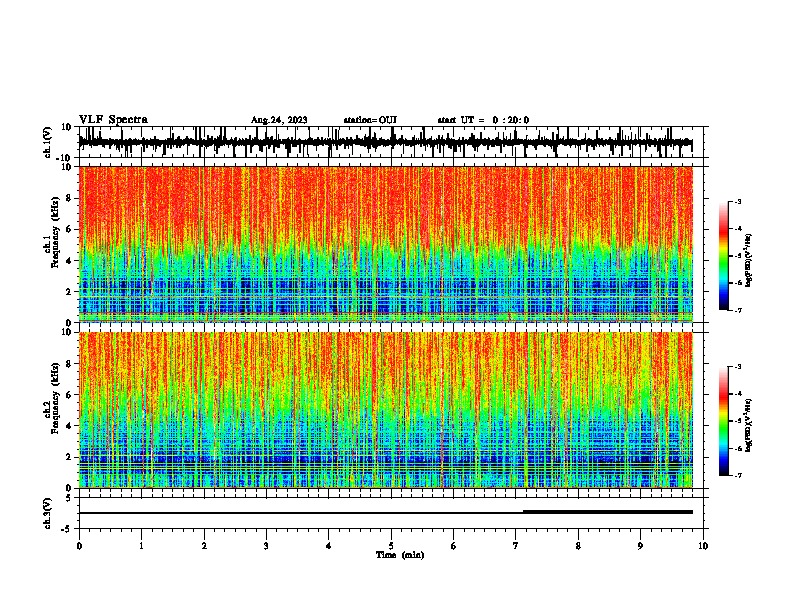
Task: Click the "4" kHz tick on ch.2 spectrogram
Action: click(69, 426)
